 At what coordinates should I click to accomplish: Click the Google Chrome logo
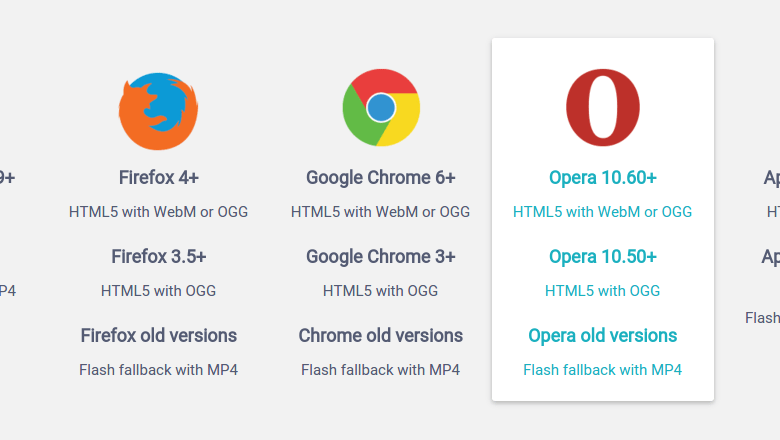click(381, 107)
